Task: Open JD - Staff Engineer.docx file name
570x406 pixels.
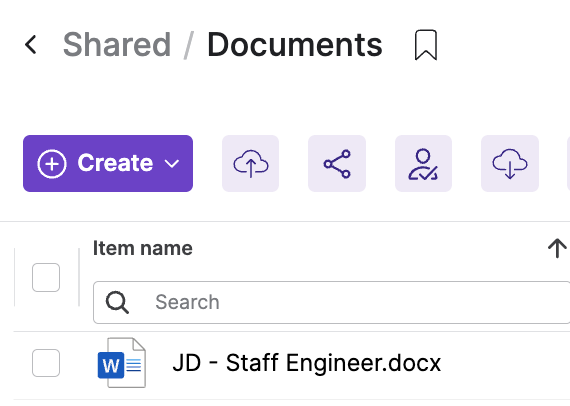Action: tap(306, 363)
